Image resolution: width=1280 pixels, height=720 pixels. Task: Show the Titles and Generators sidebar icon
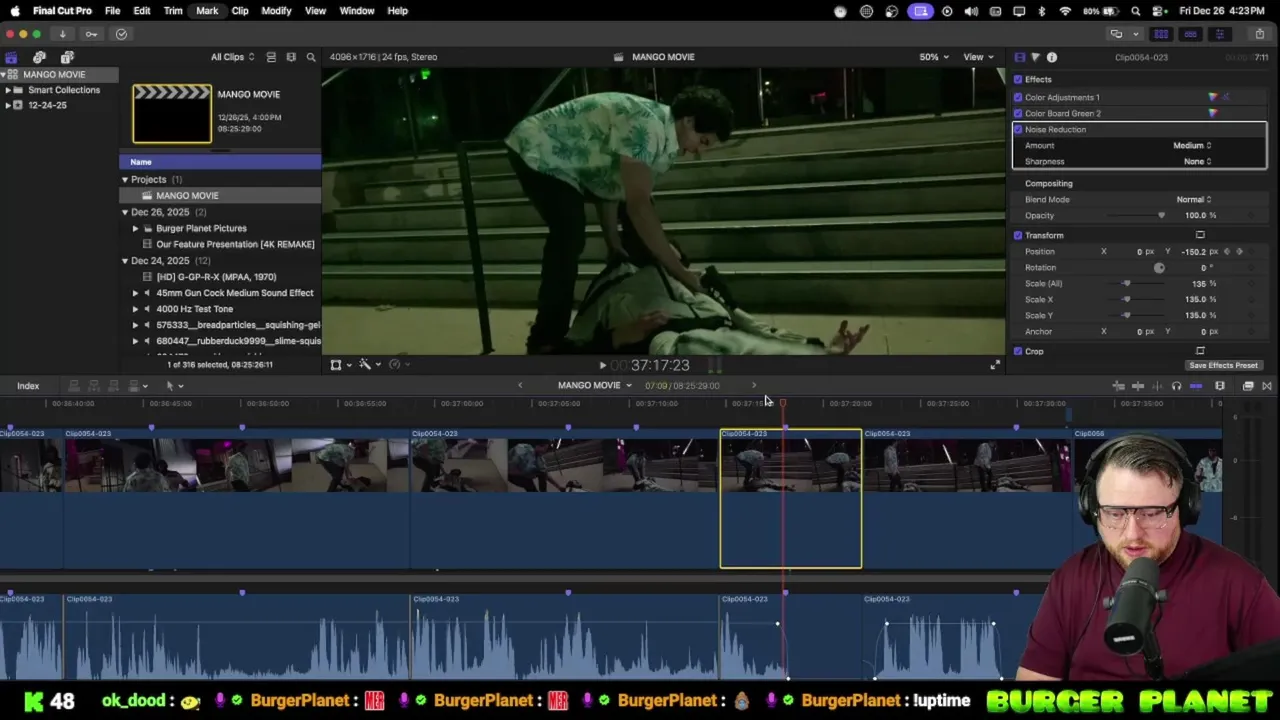point(67,57)
